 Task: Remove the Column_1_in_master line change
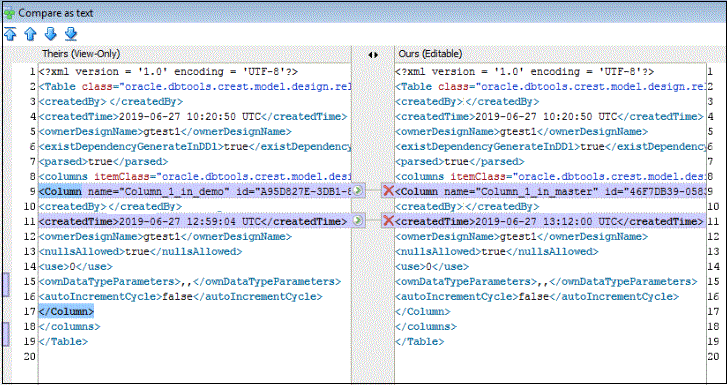coord(389,190)
